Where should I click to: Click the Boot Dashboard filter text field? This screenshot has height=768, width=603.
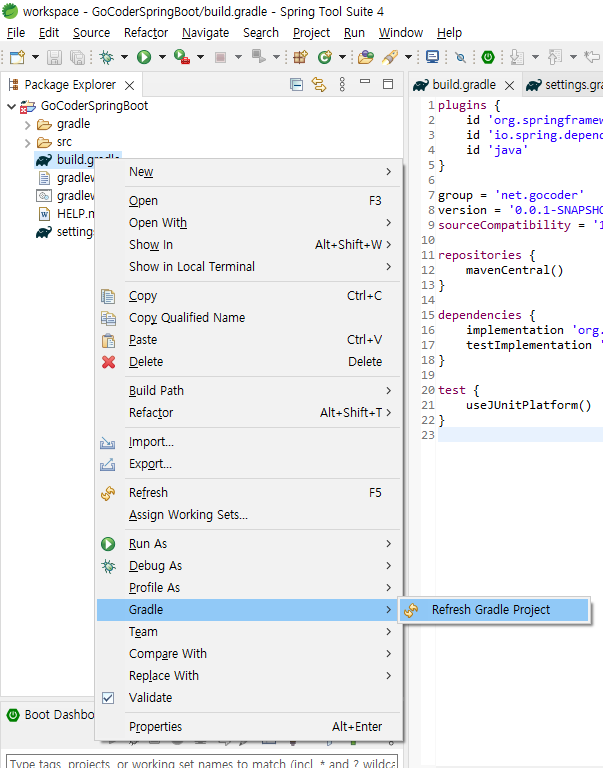pyautogui.click(x=201, y=762)
